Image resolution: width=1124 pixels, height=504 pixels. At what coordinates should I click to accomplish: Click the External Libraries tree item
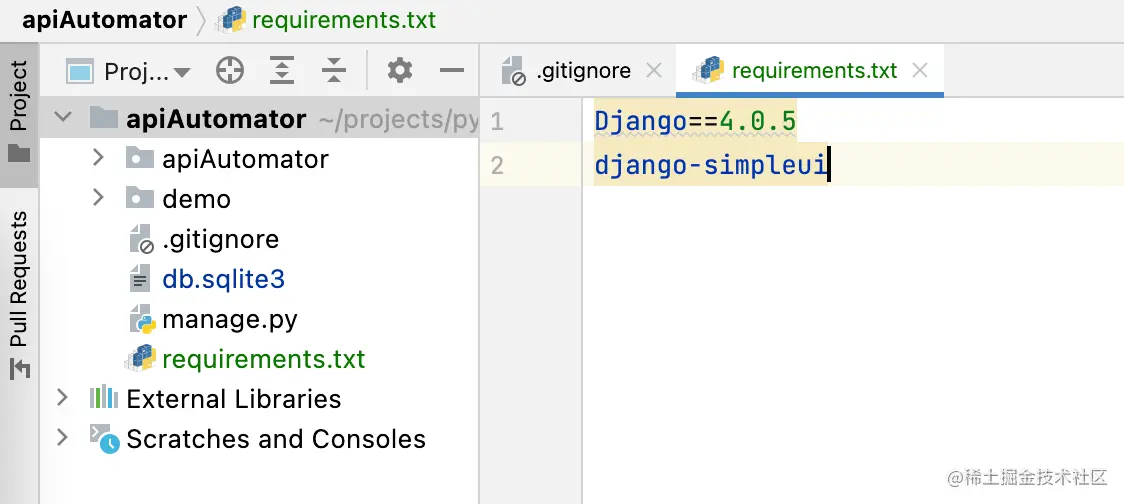[234, 399]
